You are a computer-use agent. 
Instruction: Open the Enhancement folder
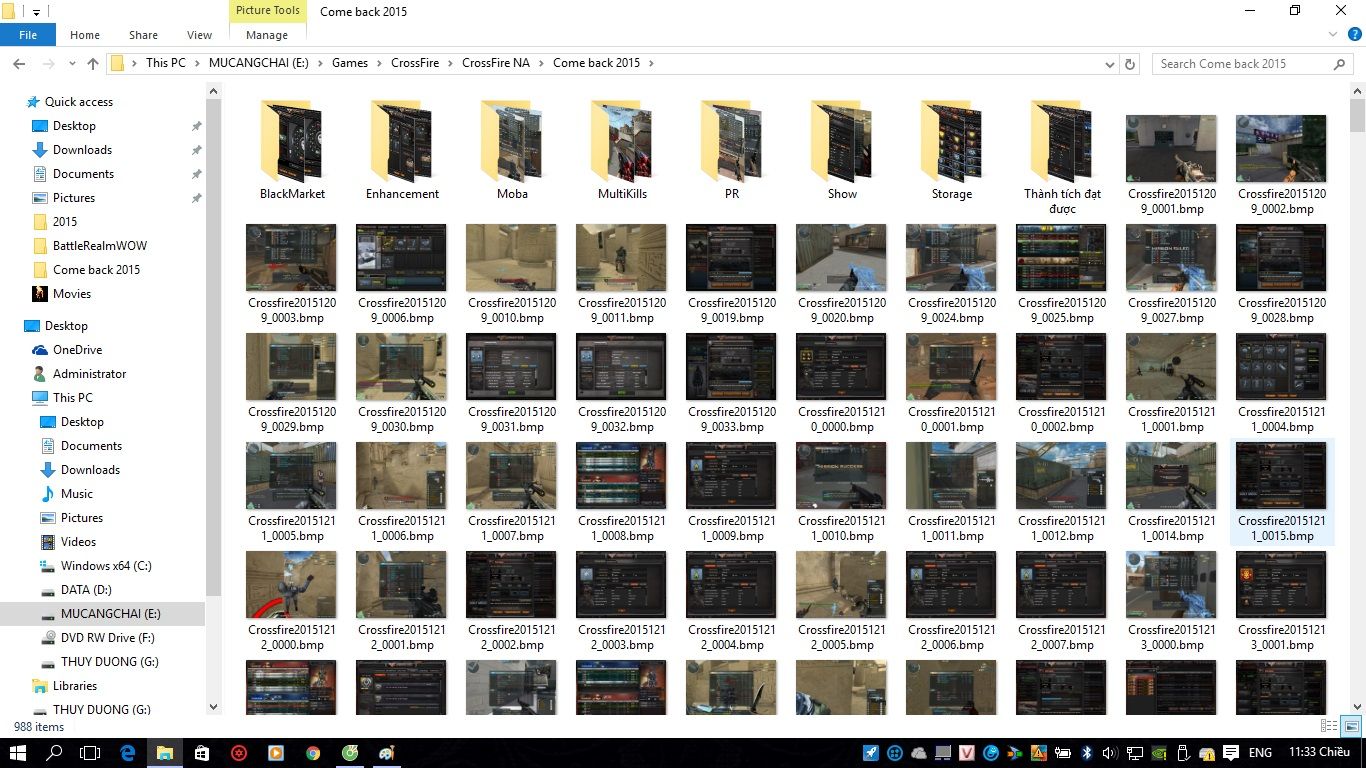(402, 150)
